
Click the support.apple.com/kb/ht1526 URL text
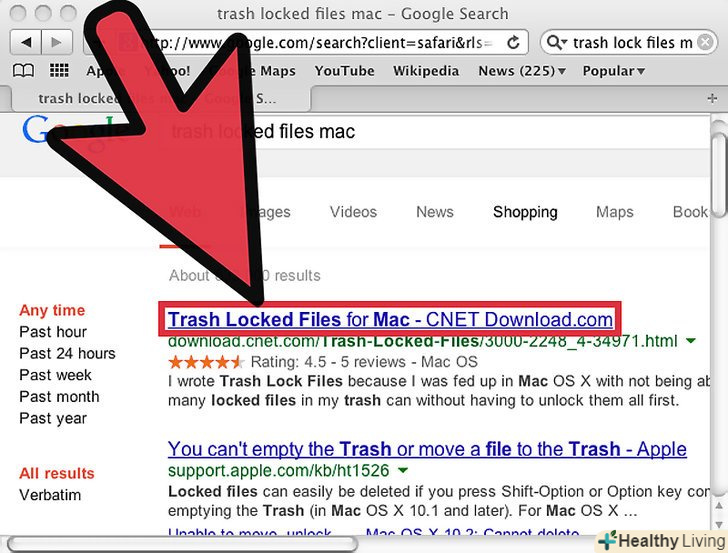[279, 470]
